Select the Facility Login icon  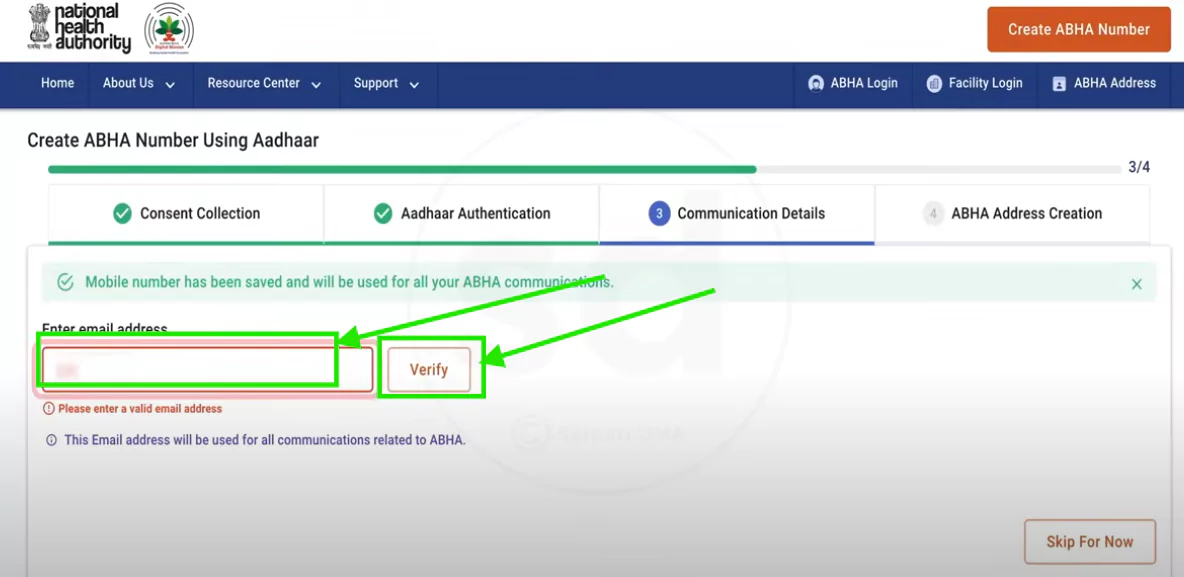[x=933, y=84]
